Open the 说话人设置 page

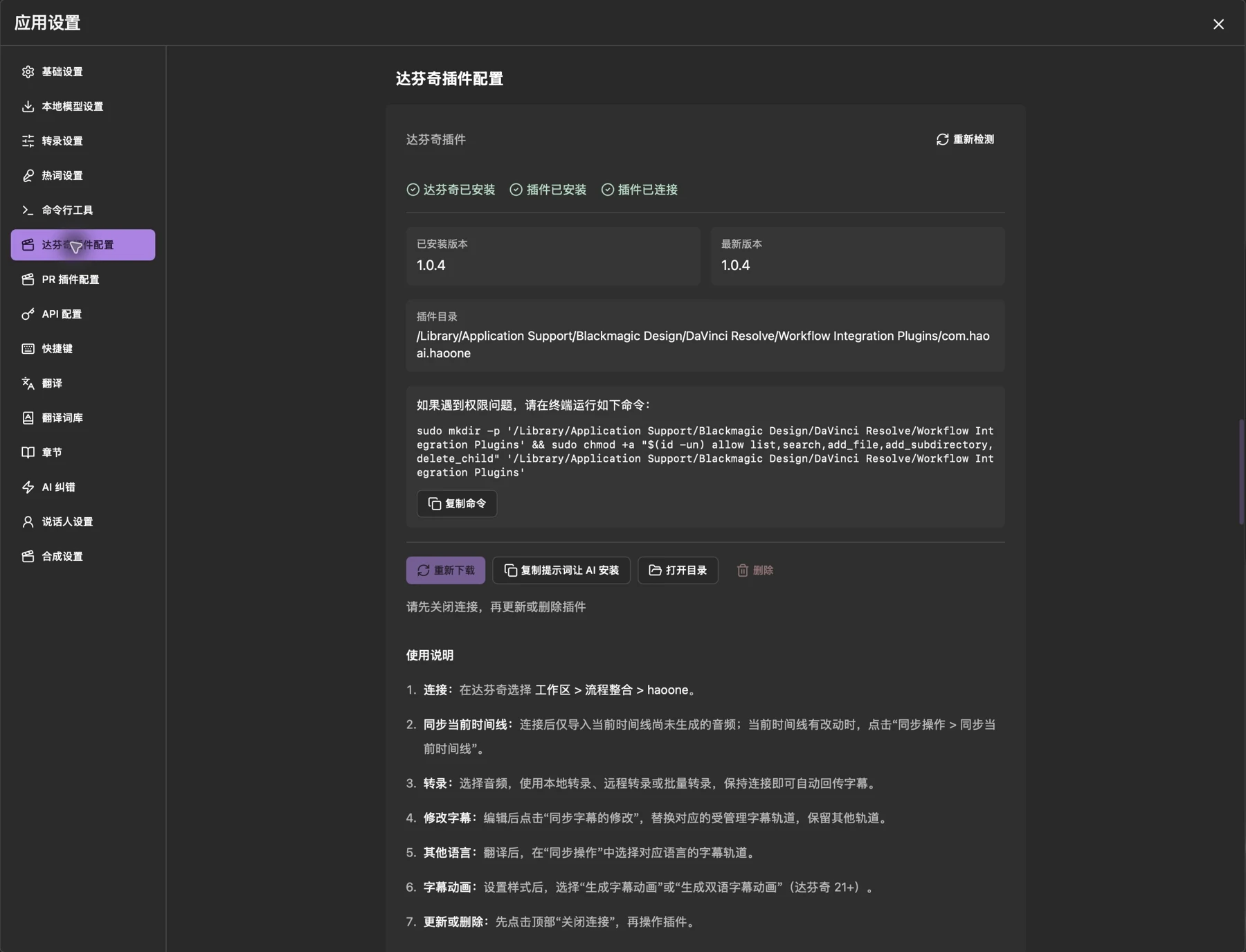pos(83,522)
